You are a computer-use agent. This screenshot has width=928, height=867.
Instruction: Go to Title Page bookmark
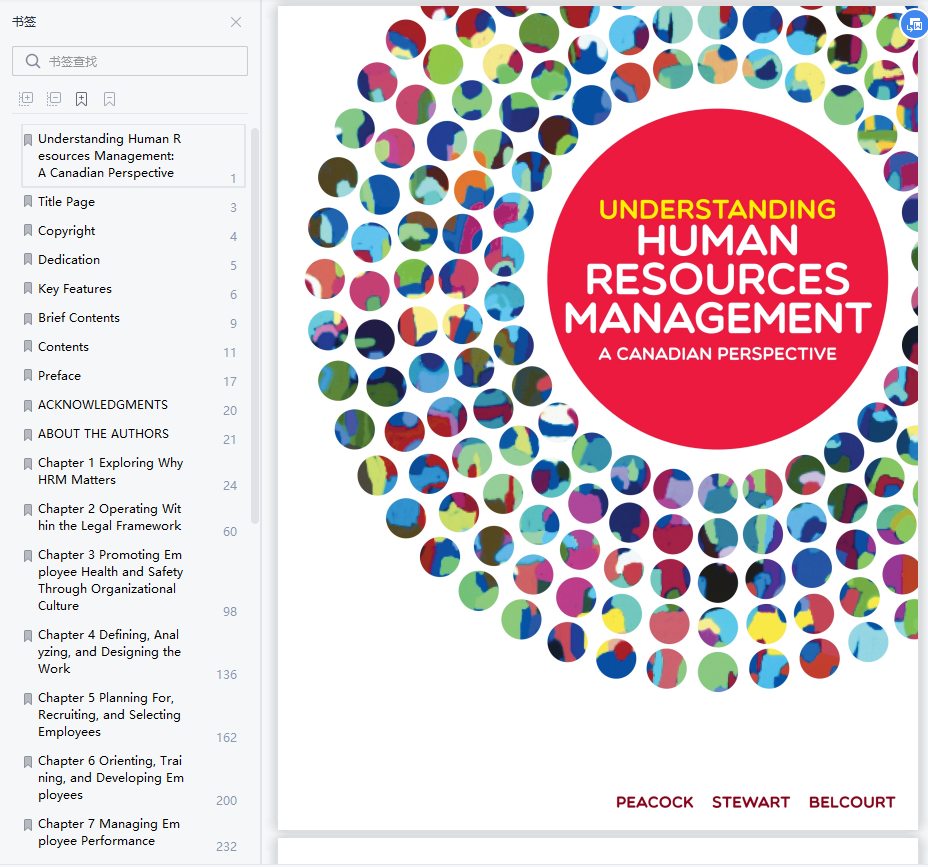click(x=66, y=202)
